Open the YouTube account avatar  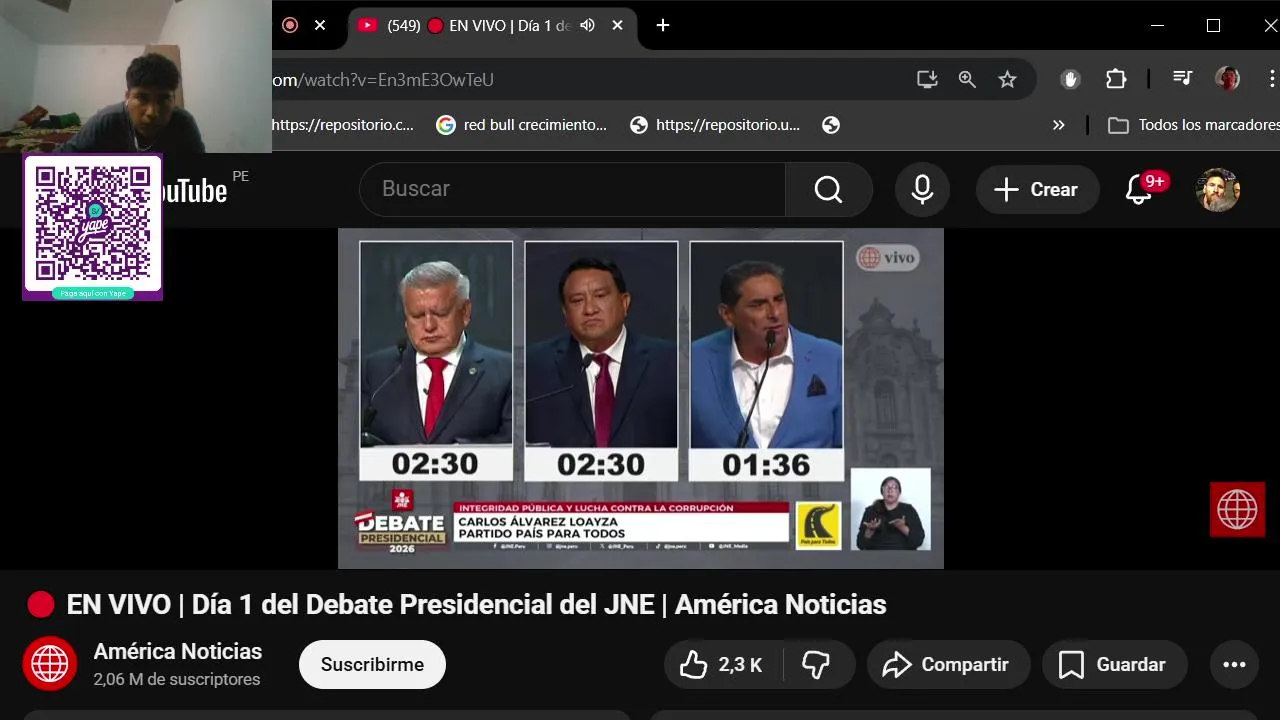(1218, 189)
